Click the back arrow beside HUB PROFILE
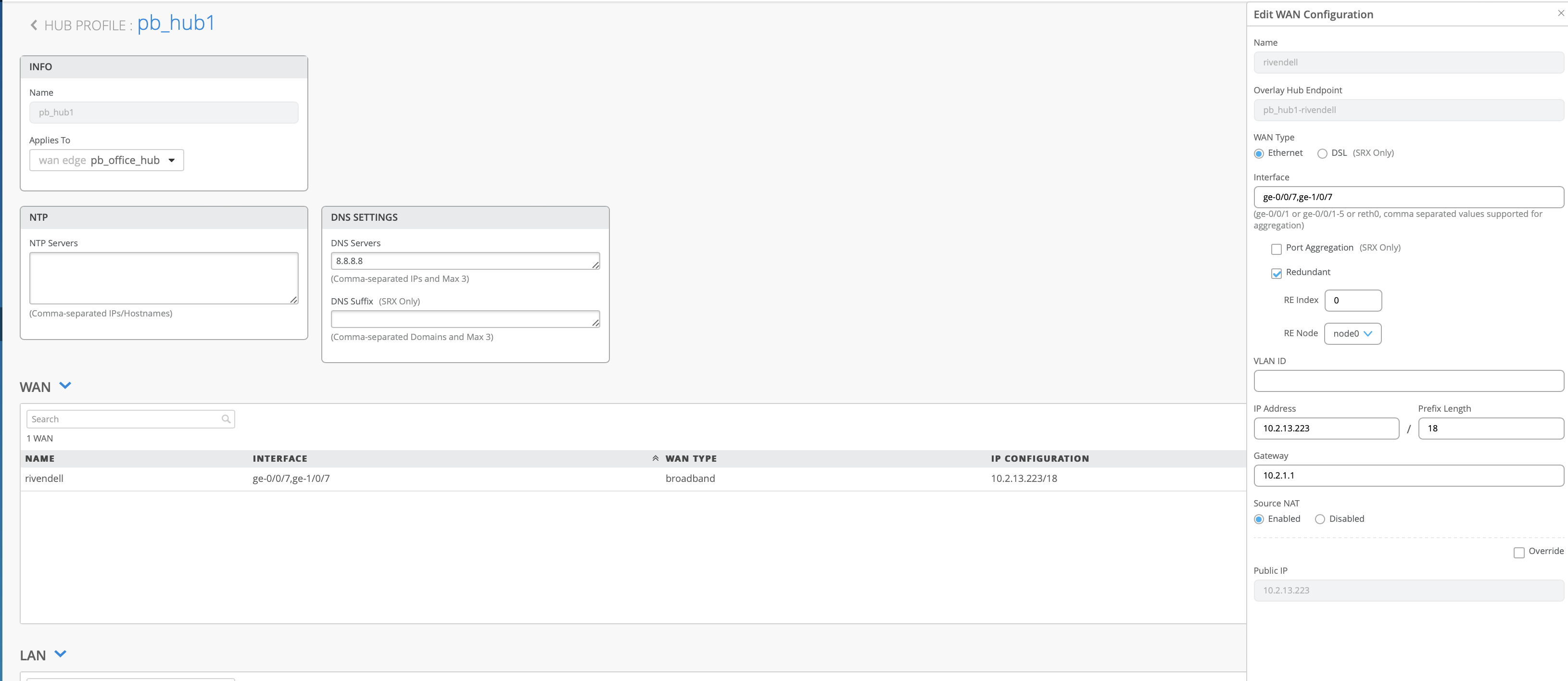1568x681 pixels. 34,25
